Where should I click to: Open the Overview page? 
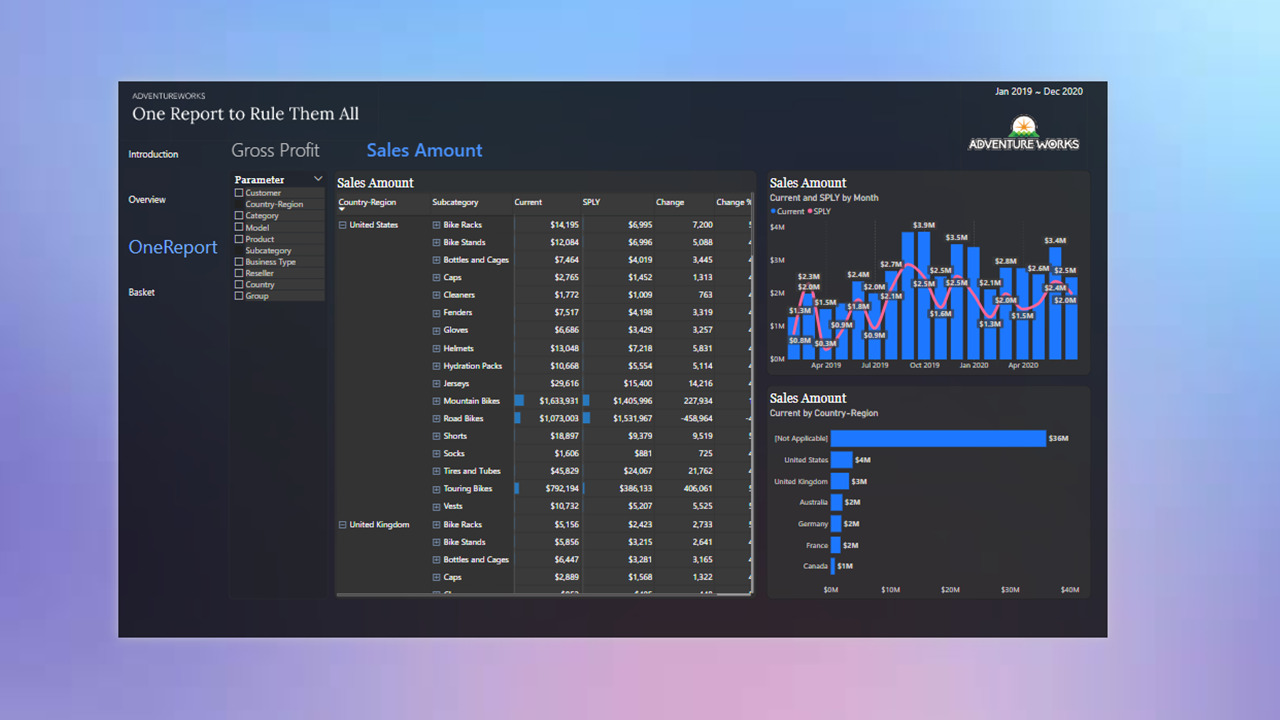(147, 200)
